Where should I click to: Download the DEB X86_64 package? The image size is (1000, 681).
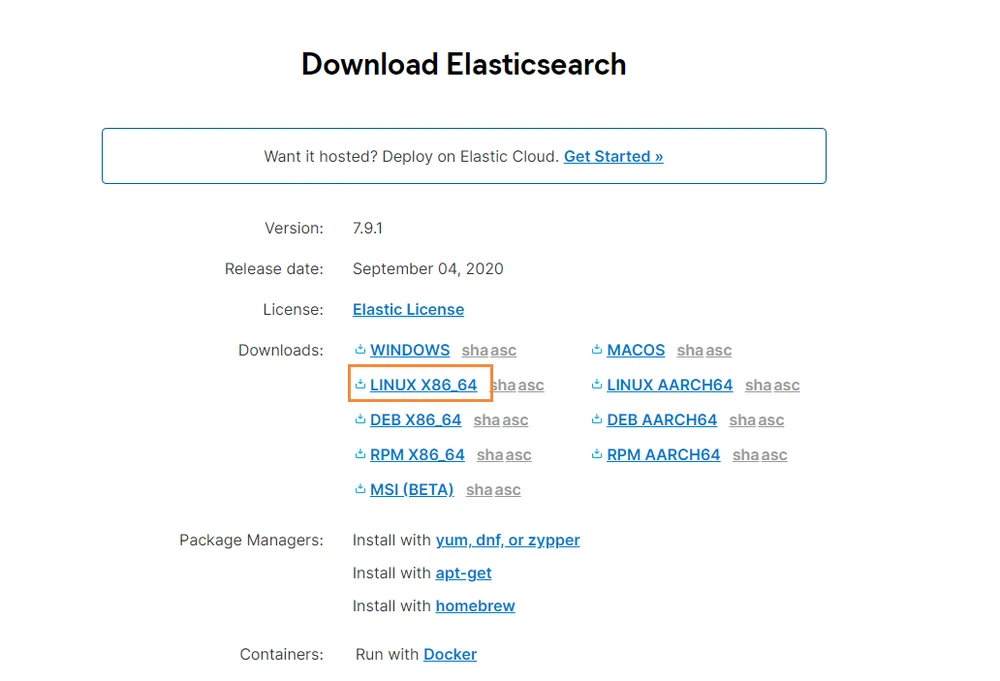(x=416, y=420)
